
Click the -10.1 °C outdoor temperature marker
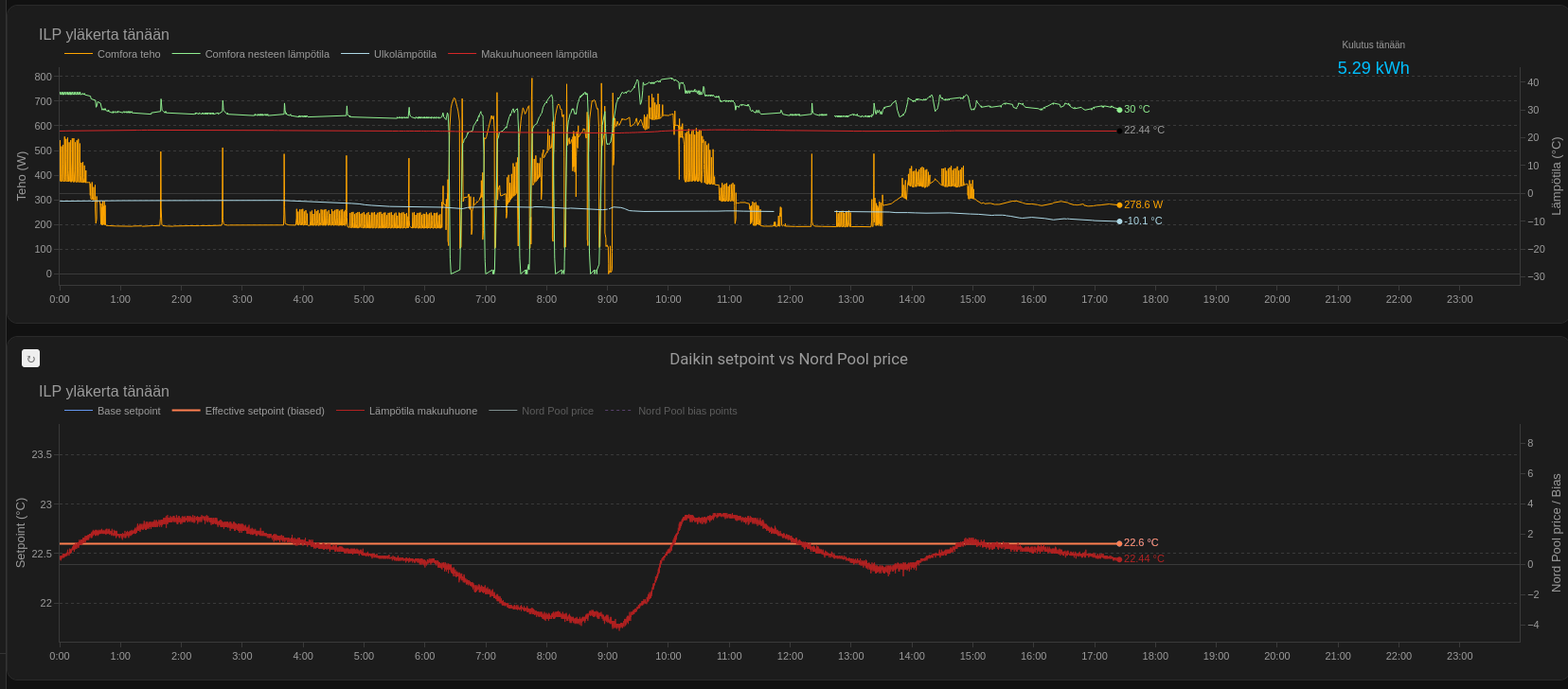click(x=1119, y=221)
